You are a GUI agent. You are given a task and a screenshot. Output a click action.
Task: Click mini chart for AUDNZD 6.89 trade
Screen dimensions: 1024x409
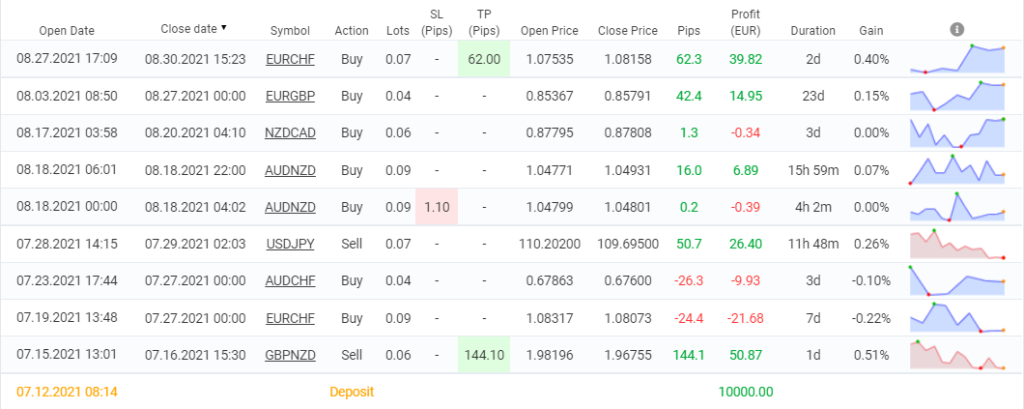[x=957, y=170]
